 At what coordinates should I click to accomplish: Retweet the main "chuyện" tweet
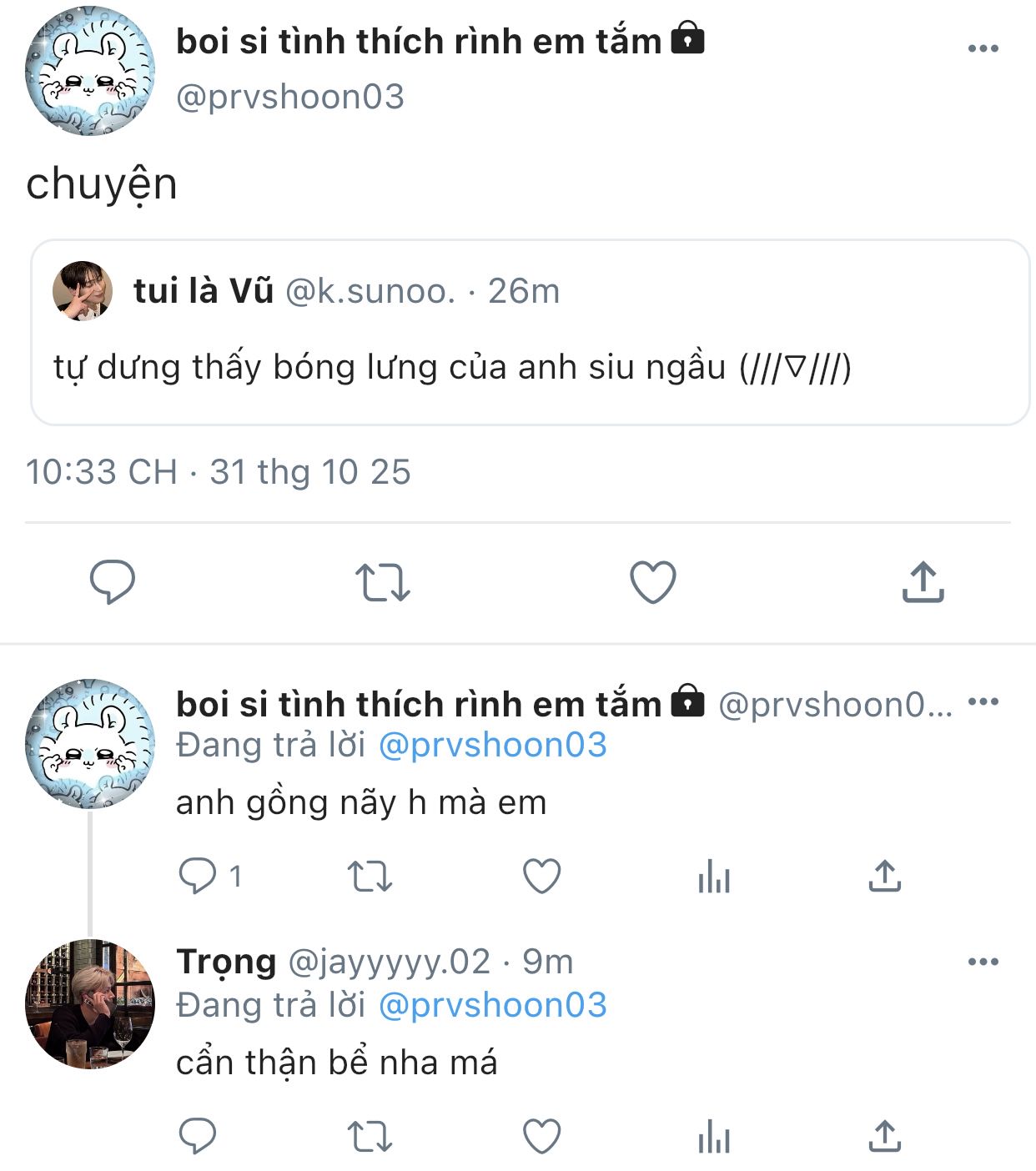(383, 582)
